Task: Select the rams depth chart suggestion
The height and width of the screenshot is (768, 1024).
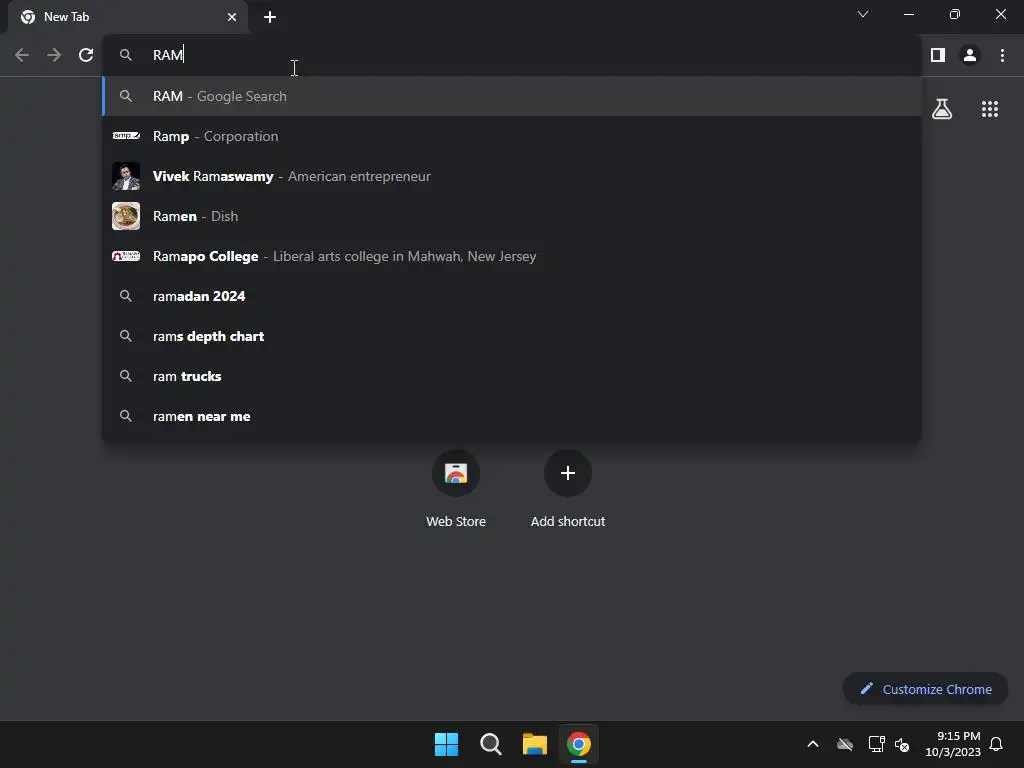Action: point(512,336)
